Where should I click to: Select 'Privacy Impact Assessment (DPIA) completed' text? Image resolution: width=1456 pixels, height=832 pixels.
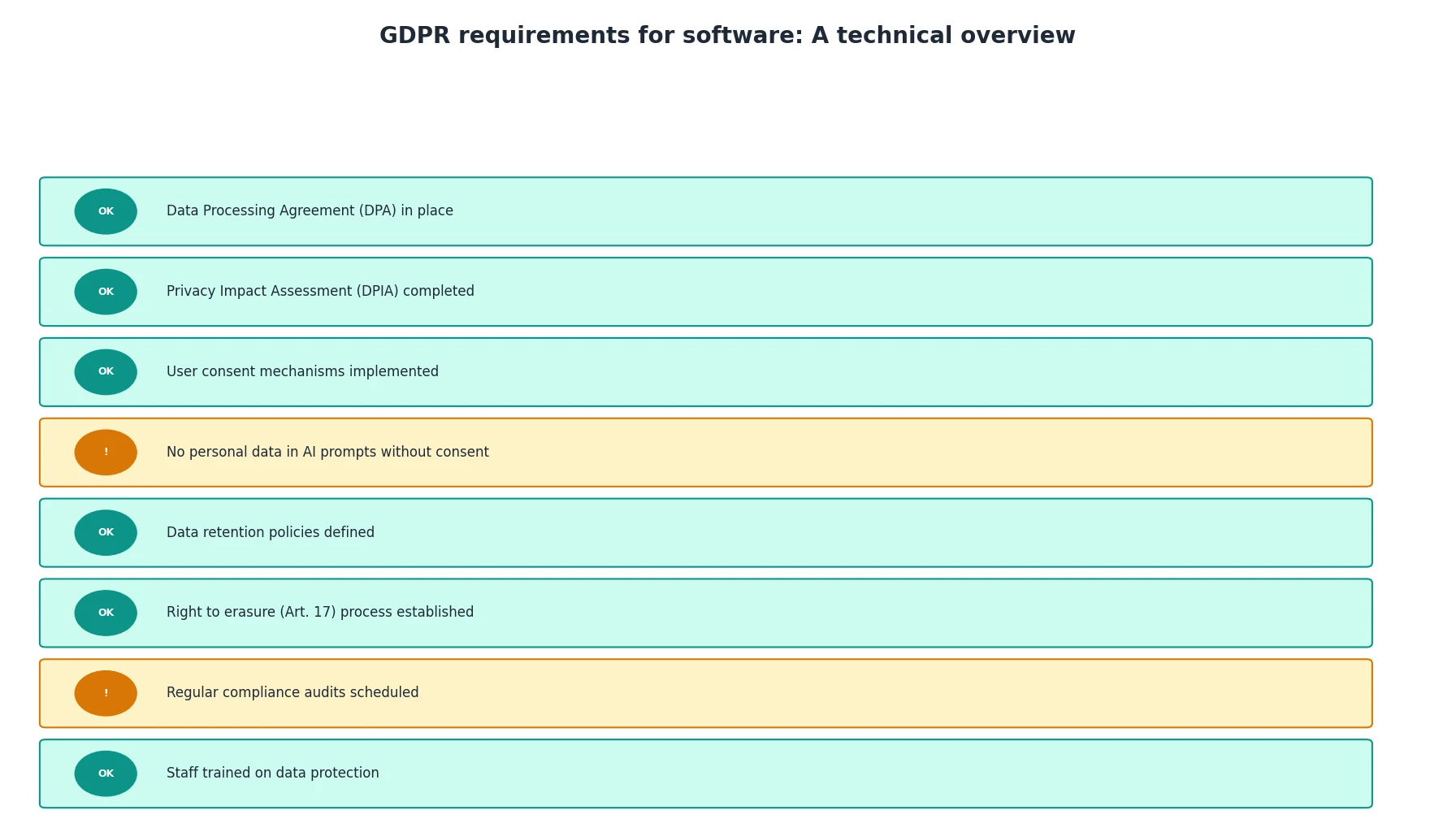coord(320,292)
